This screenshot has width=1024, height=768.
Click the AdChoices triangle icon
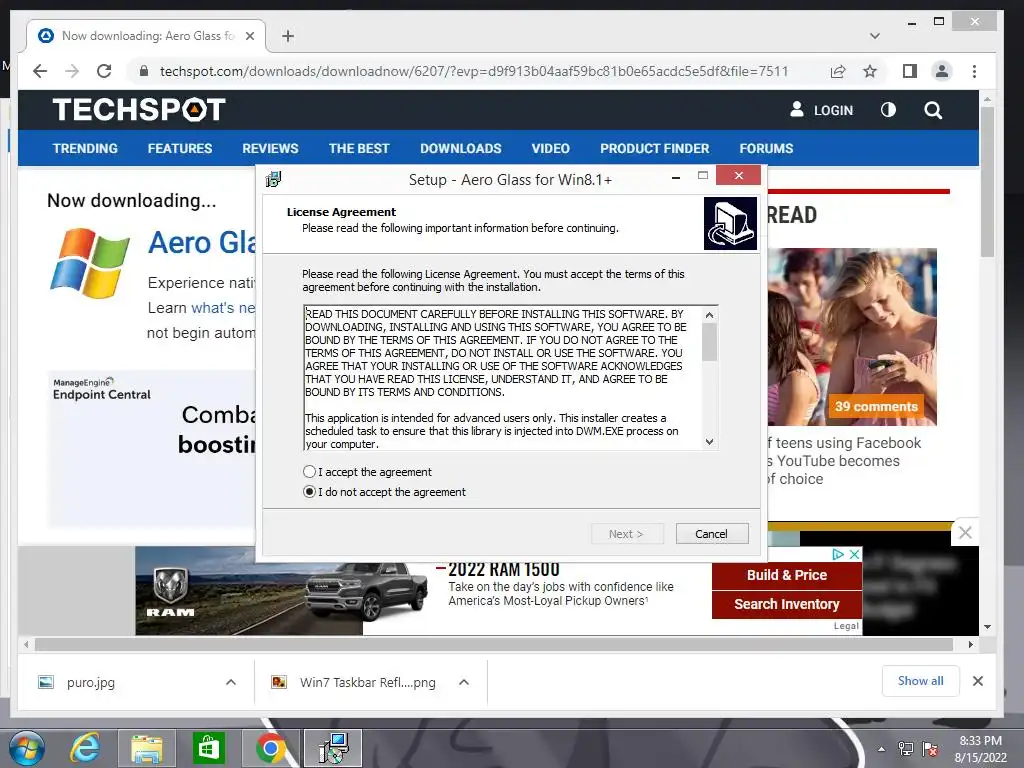(x=839, y=554)
